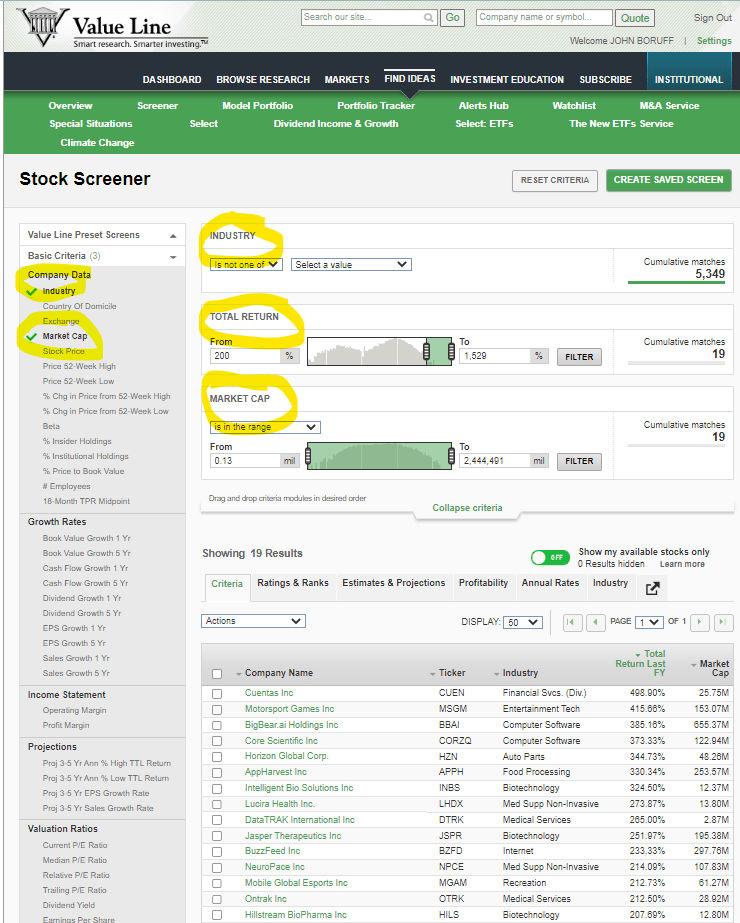This screenshot has height=923, width=740.
Task: Click the export results icon beside Industry tab
Action: point(653,588)
